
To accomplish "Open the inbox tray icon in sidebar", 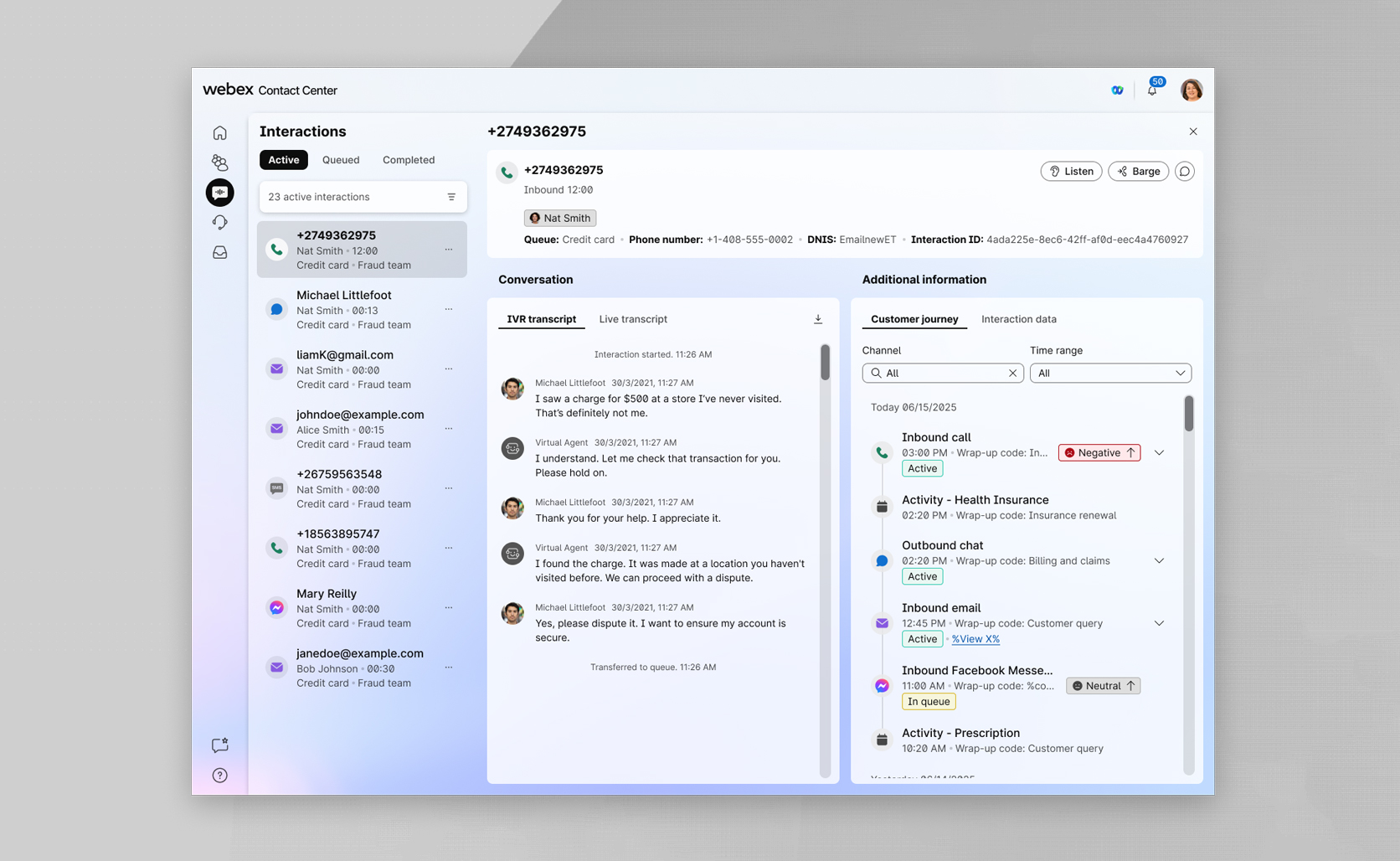I will (x=219, y=252).
